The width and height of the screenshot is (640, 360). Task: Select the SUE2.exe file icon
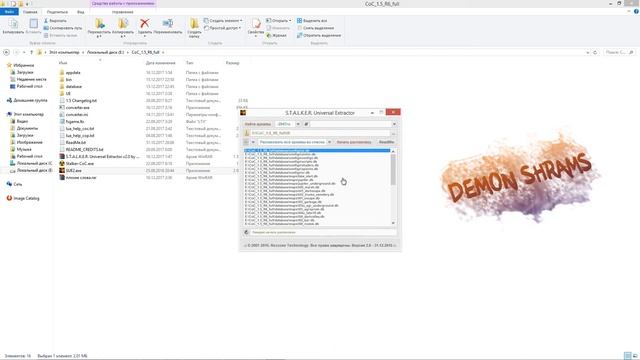[62, 170]
